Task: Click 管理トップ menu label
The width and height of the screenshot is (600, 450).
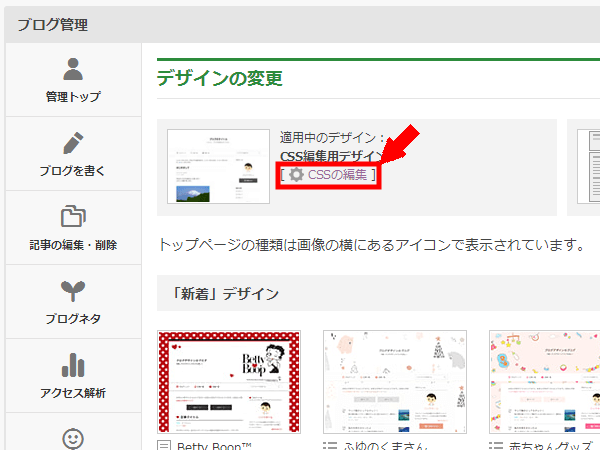Action: pos(73,96)
